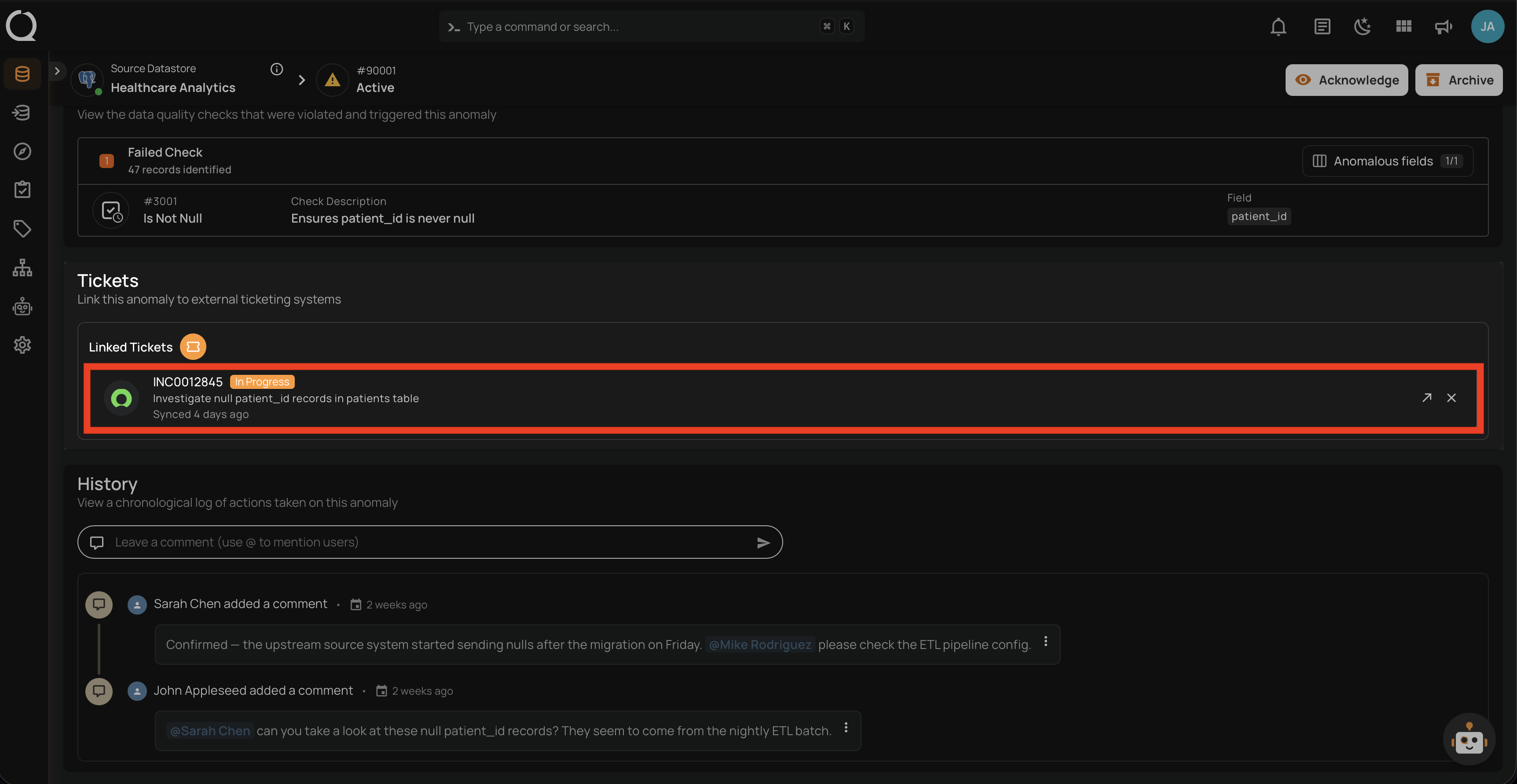The height and width of the screenshot is (784, 1517).
Task: Open the Tags icon in sidebar
Action: tap(22, 228)
